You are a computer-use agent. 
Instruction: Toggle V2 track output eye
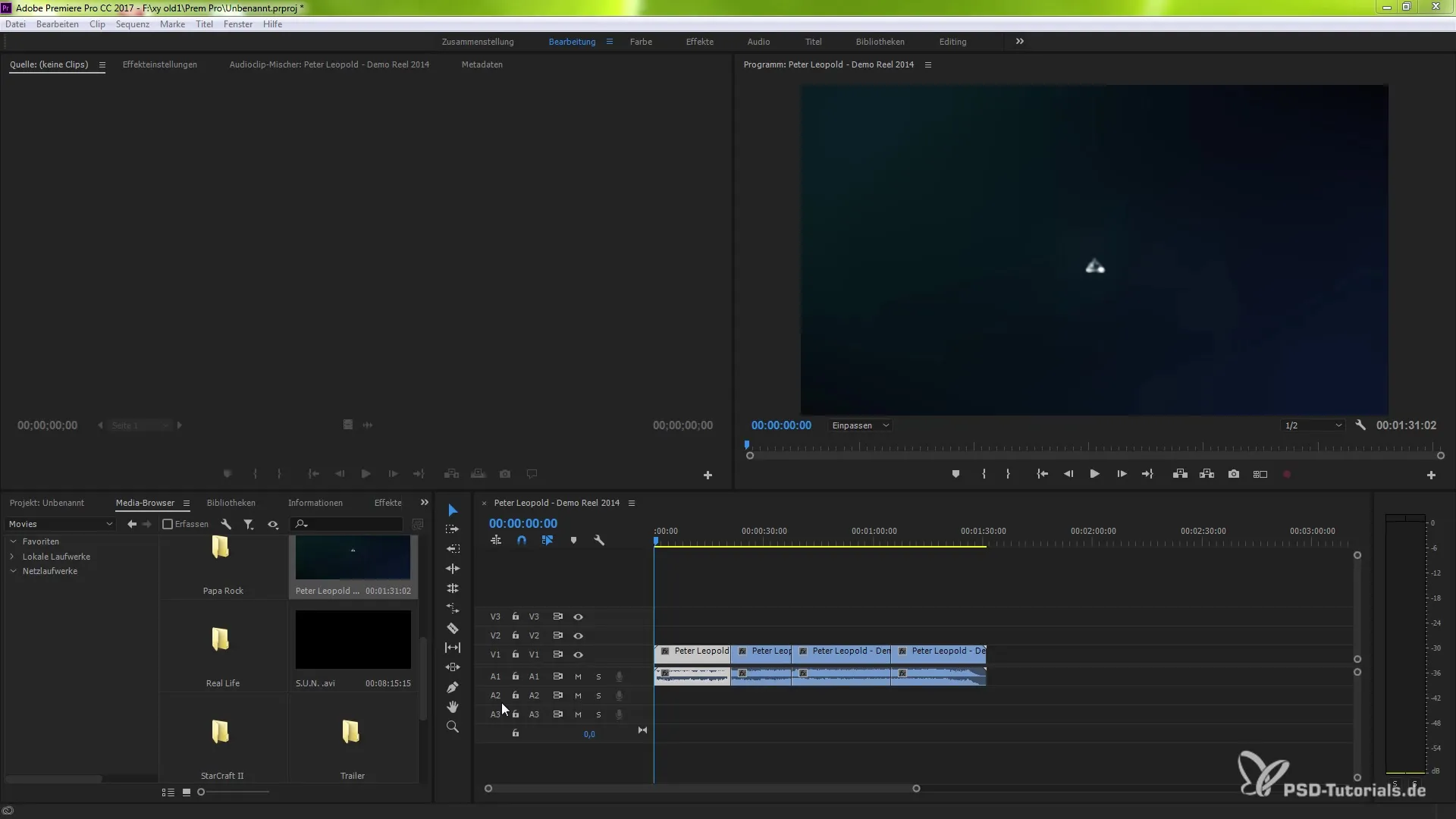tap(578, 635)
